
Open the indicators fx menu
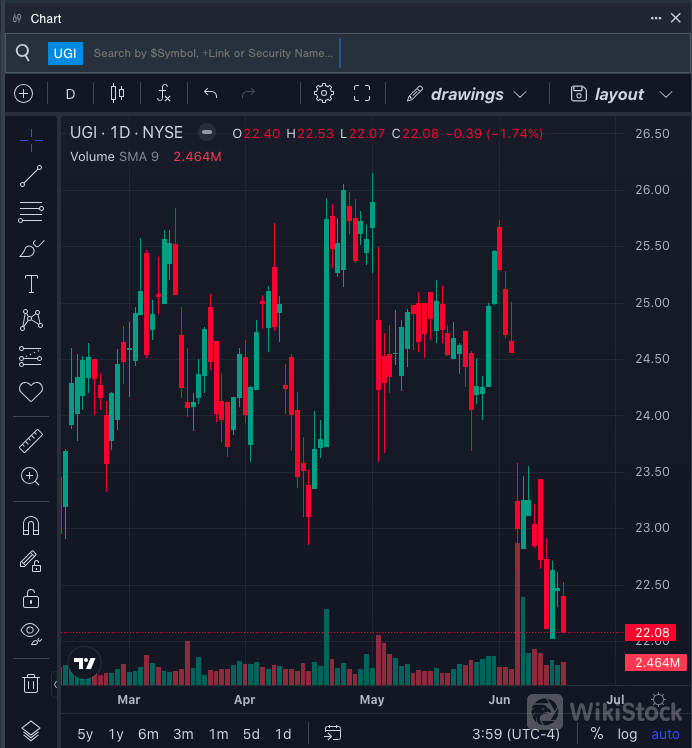click(164, 94)
